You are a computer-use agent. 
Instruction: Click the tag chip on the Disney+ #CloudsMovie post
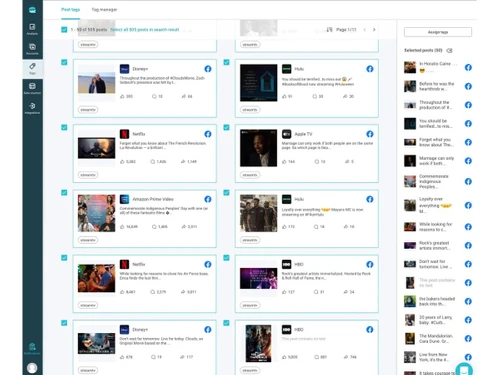click(x=88, y=110)
